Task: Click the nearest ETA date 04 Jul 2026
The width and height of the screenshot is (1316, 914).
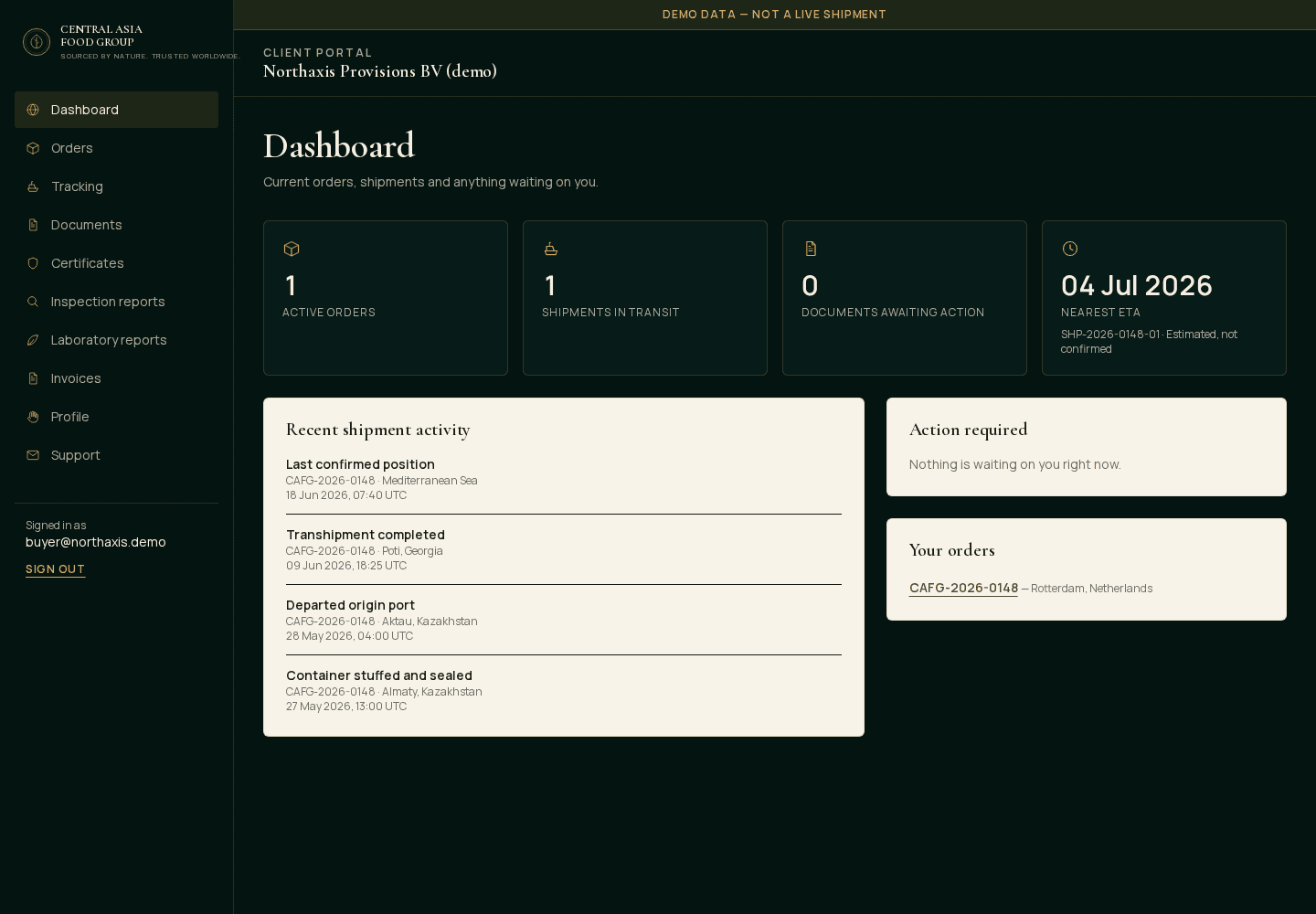Action: (x=1136, y=286)
